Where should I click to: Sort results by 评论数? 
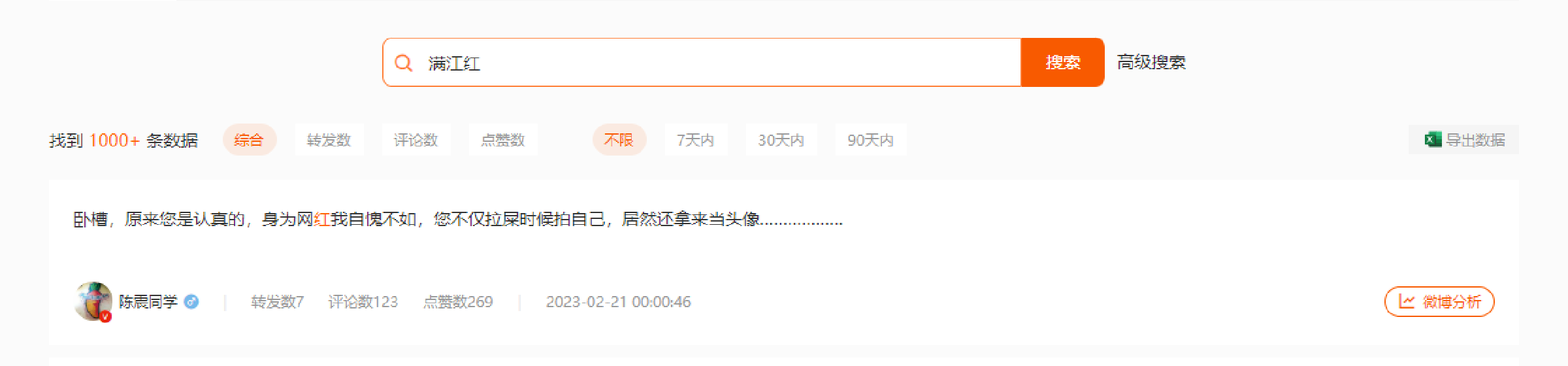416,140
